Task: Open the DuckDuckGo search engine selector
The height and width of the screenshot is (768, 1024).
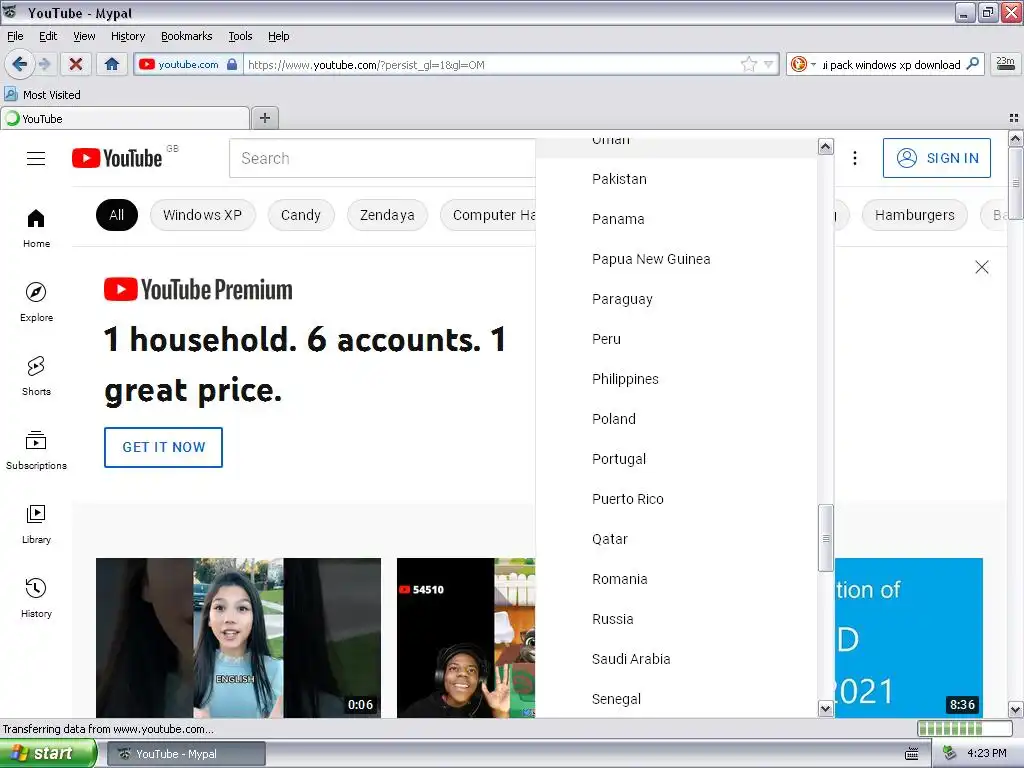Action: (x=803, y=64)
